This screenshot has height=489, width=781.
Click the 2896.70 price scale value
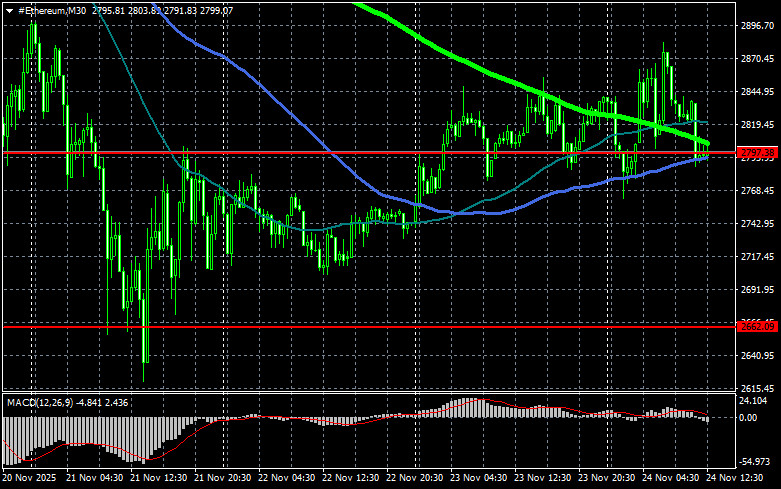(758, 26)
